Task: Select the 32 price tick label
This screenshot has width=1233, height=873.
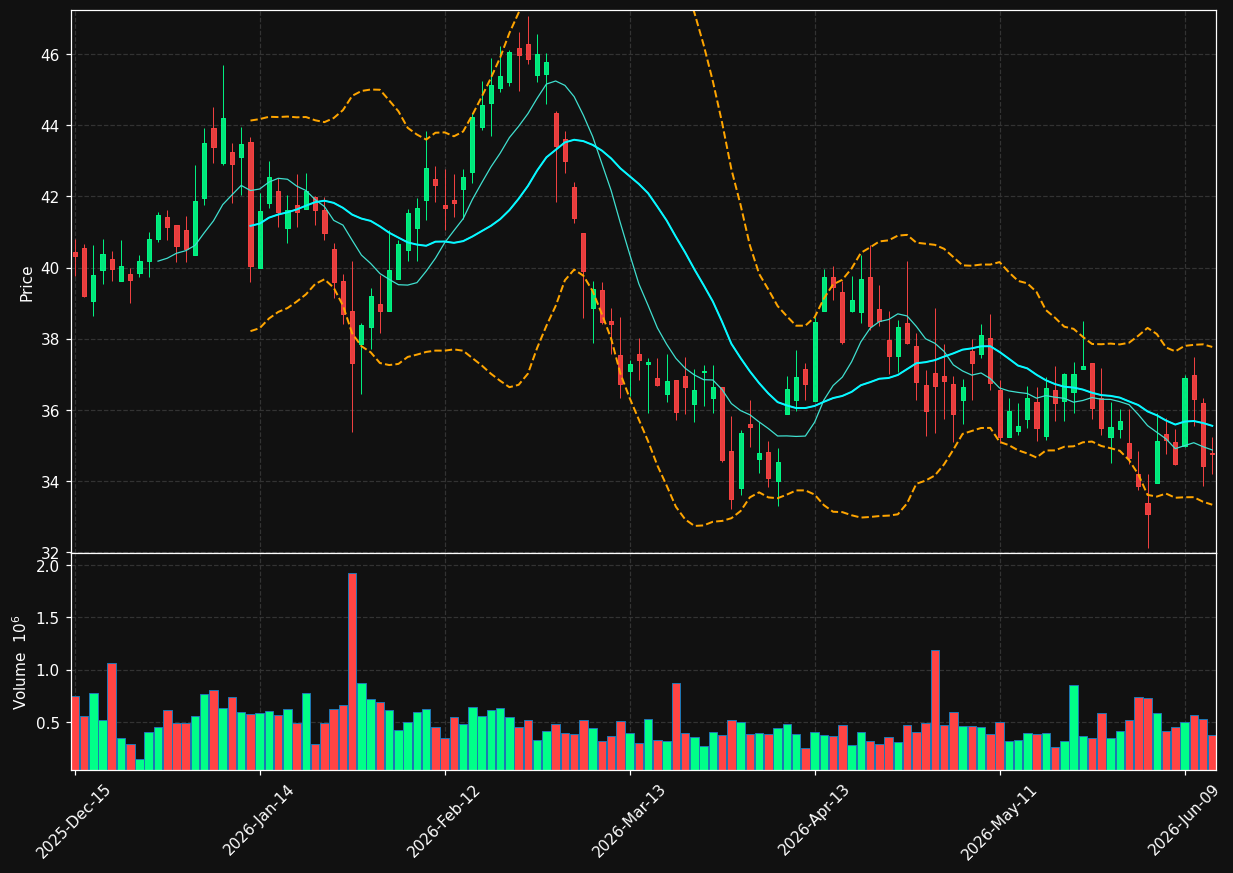Action: pos(49,553)
